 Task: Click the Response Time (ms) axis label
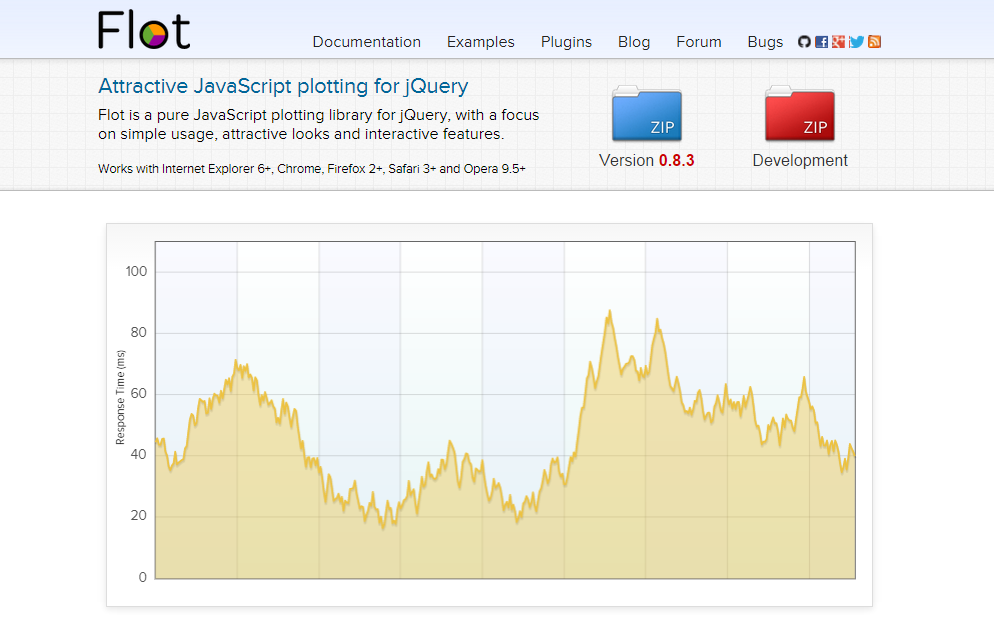tap(121, 397)
